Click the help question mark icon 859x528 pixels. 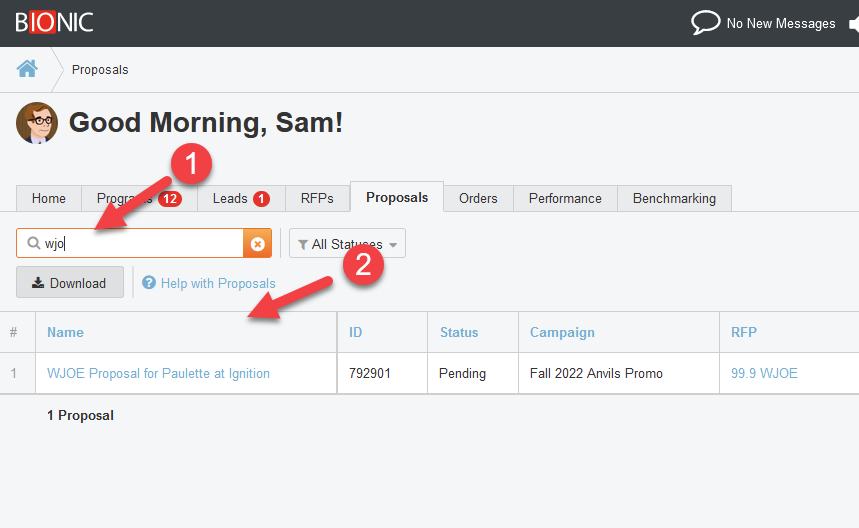coord(149,283)
